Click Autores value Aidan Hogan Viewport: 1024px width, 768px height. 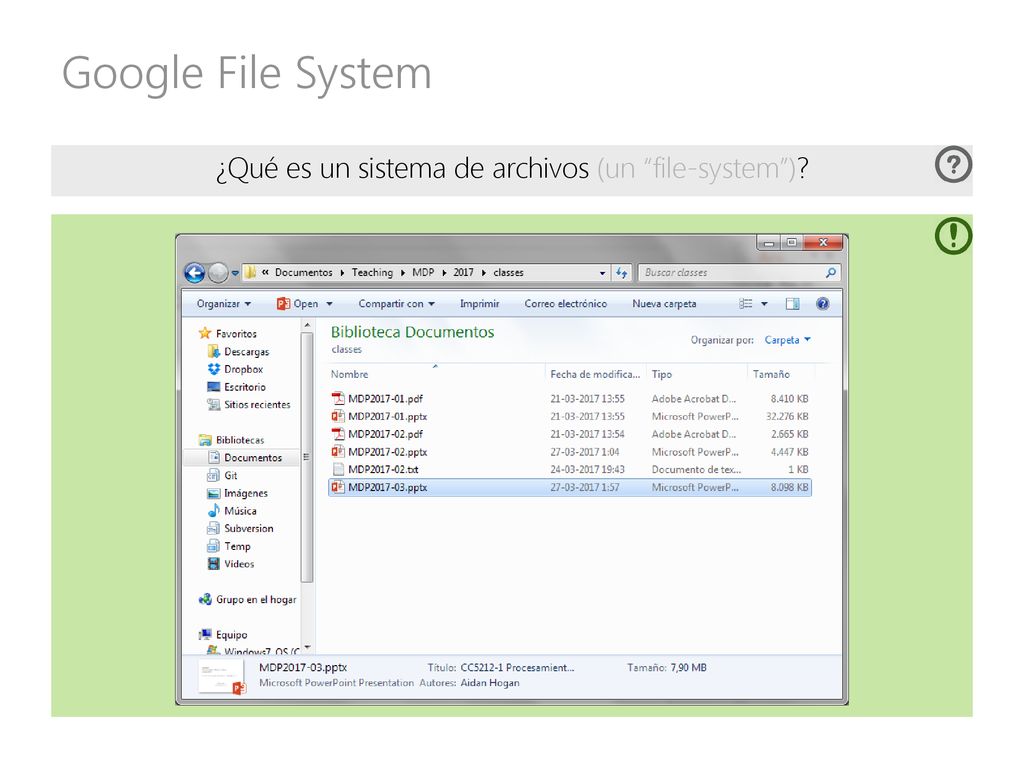pos(490,682)
